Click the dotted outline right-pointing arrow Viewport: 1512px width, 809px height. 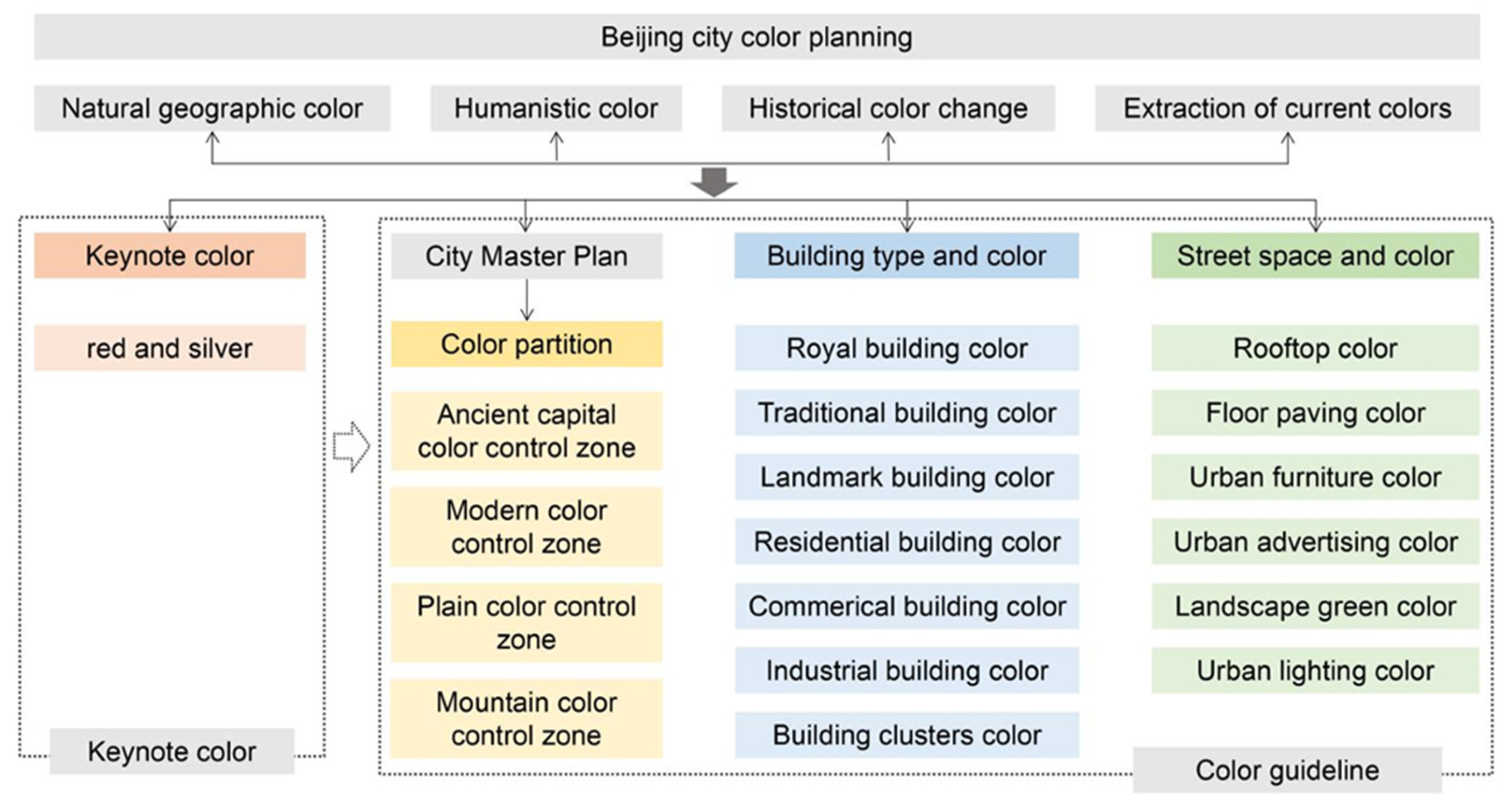[x=351, y=446]
